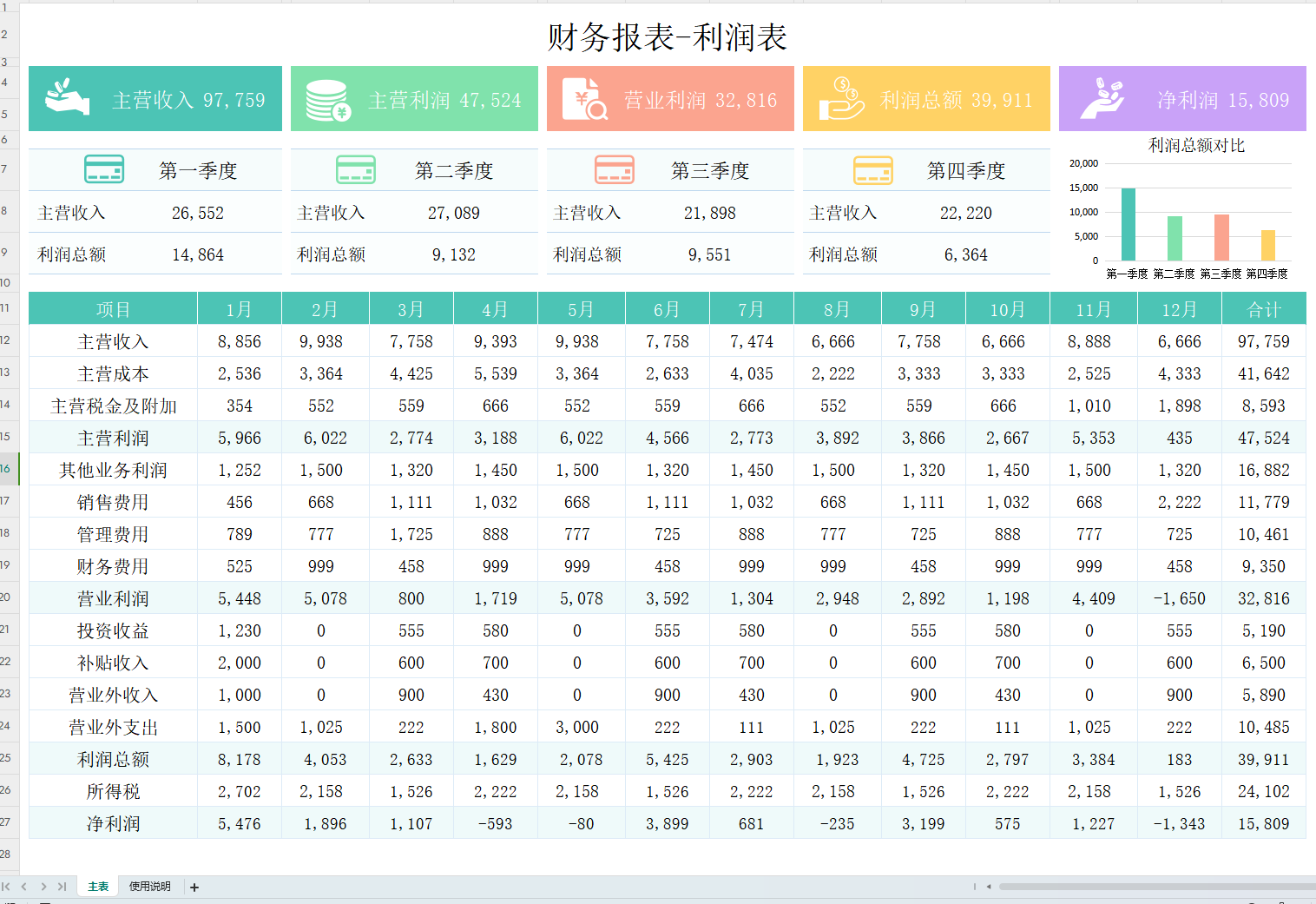Select the 41,642 total in 主营成本 row
The image size is (1316, 904).
[1264, 373]
